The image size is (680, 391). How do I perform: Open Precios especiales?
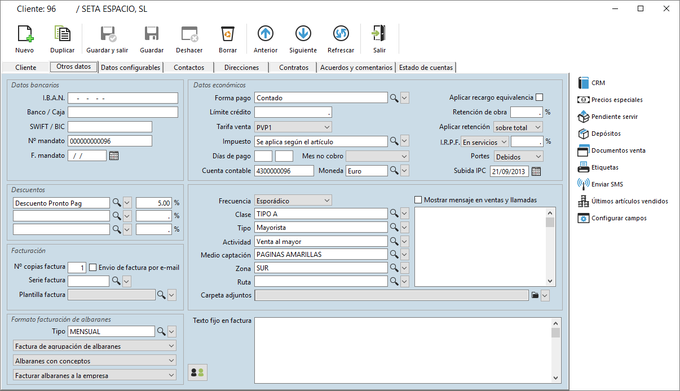coord(610,100)
